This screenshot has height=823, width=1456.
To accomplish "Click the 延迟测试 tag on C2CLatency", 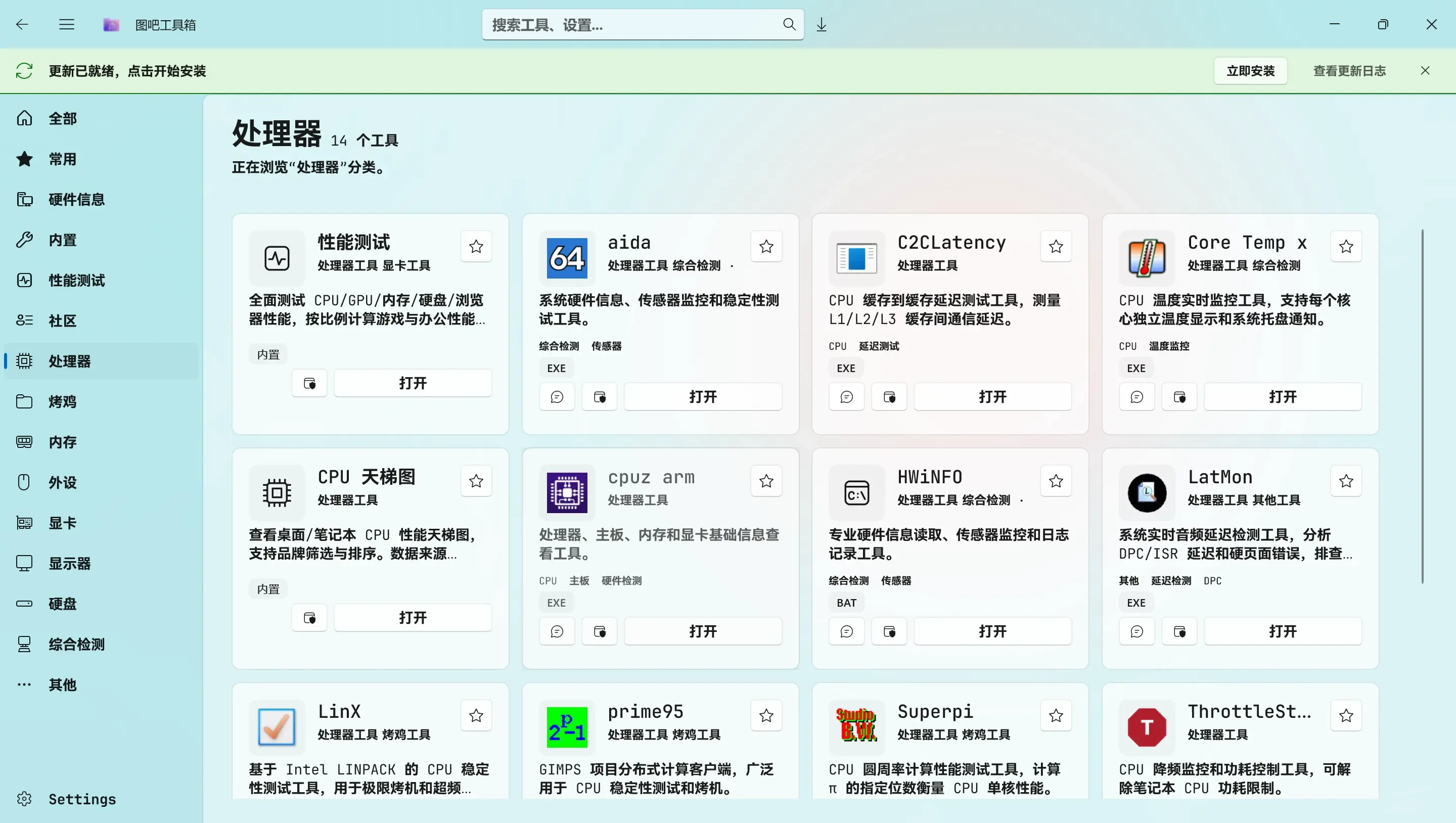I will point(879,346).
